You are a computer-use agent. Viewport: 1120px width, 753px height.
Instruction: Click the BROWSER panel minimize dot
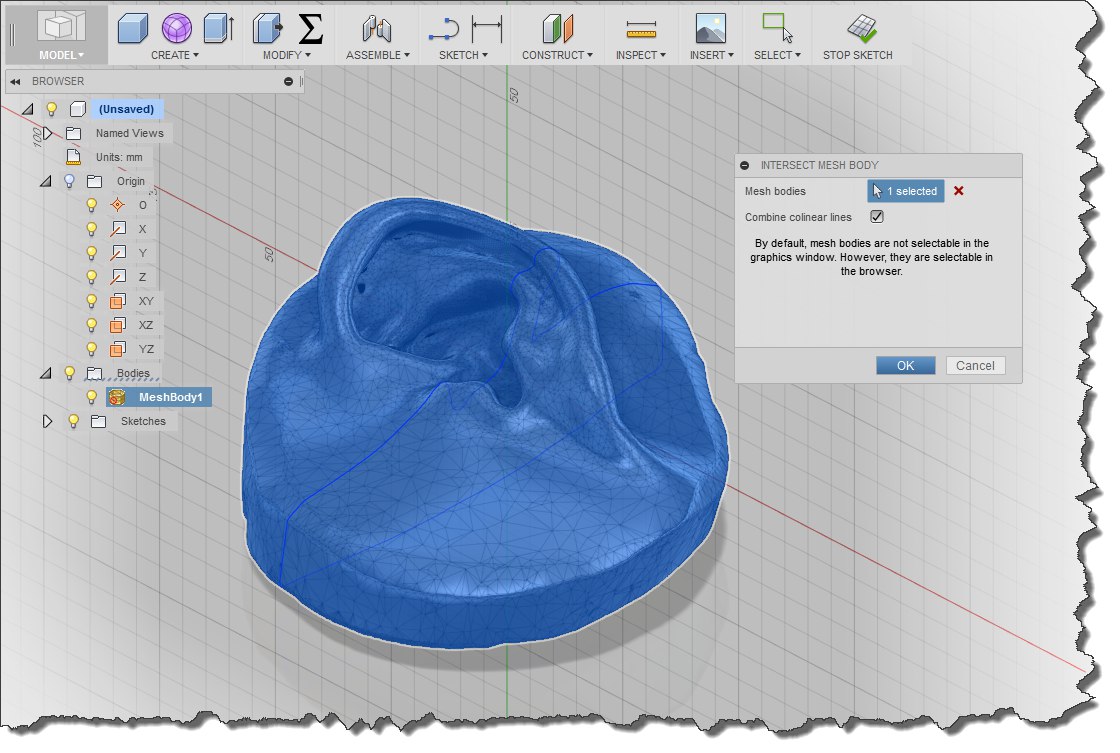tap(289, 81)
